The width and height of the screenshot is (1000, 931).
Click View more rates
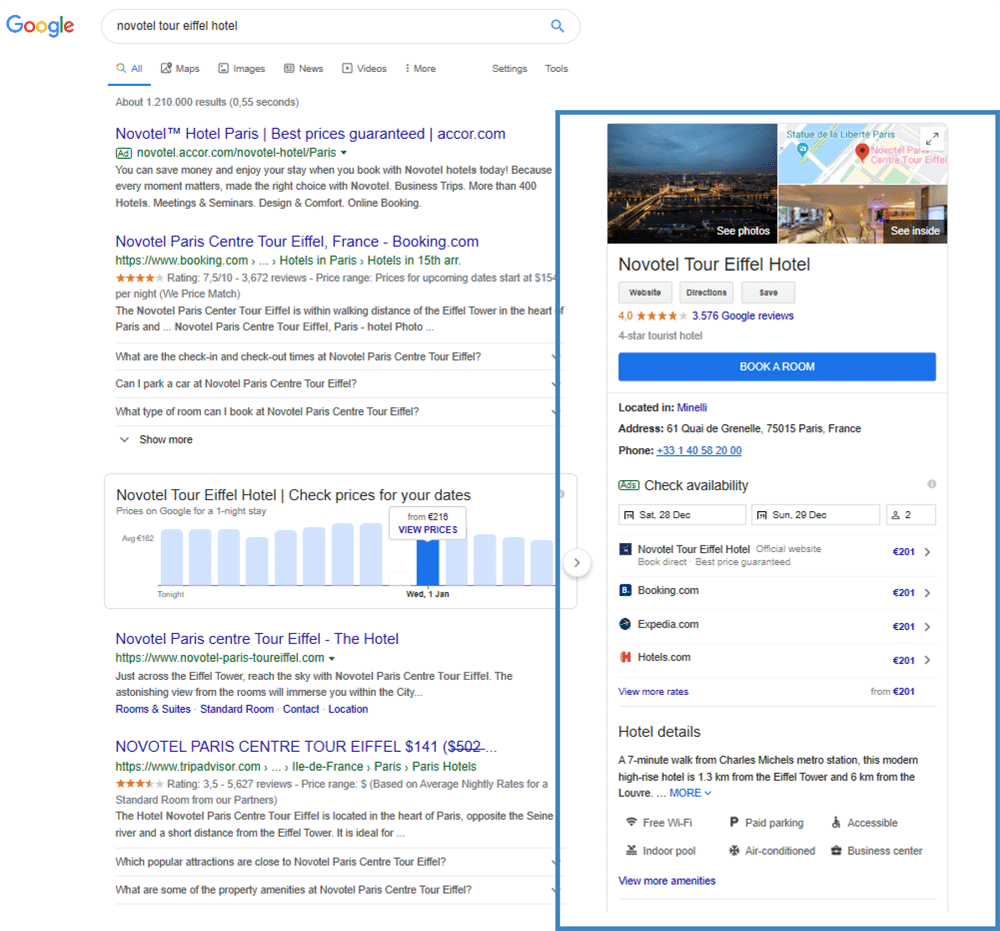[653, 691]
